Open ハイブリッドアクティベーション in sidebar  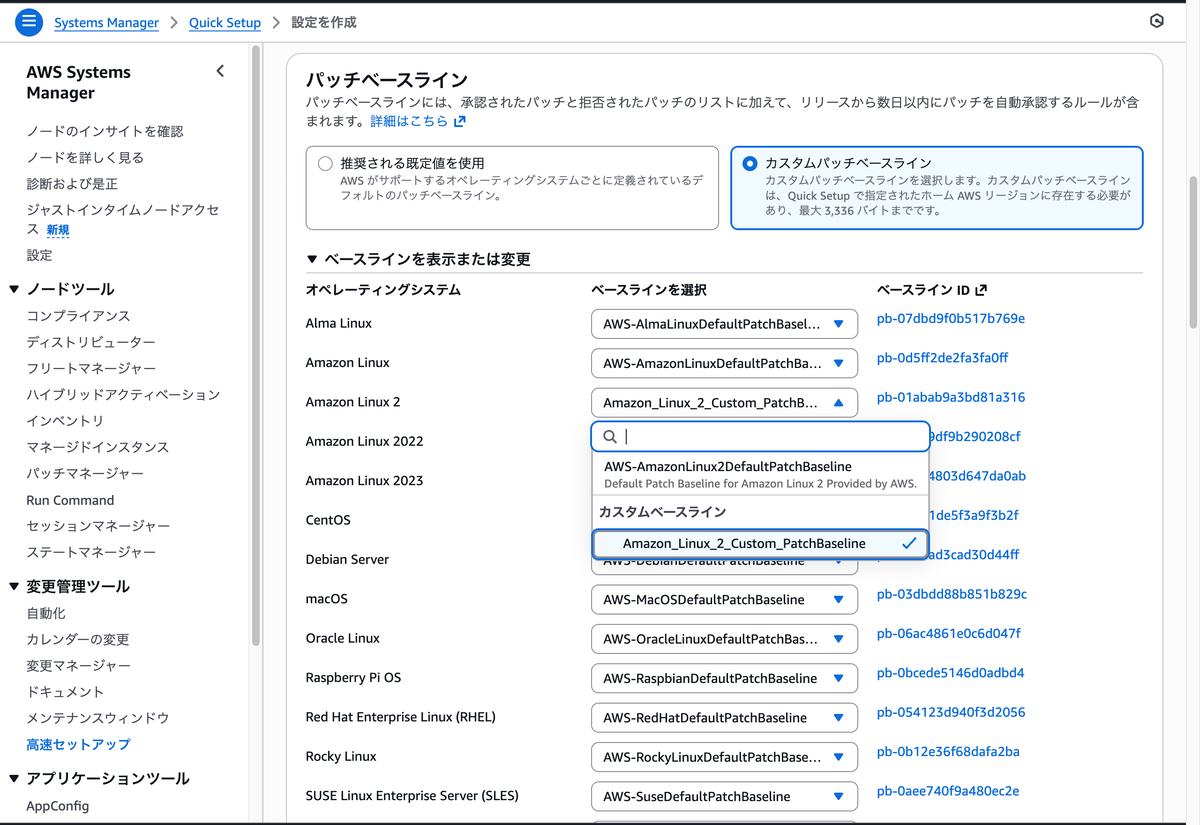pyautogui.click(x=123, y=395)
